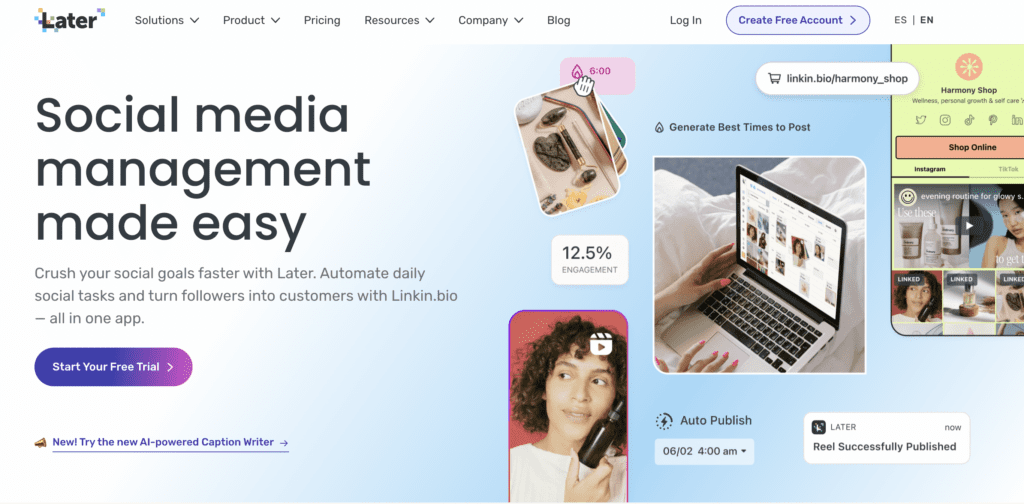The width and height of the screenshot is (1024, 504).
Task: Expand the Solutions dropdown menu
Action: 167,20
